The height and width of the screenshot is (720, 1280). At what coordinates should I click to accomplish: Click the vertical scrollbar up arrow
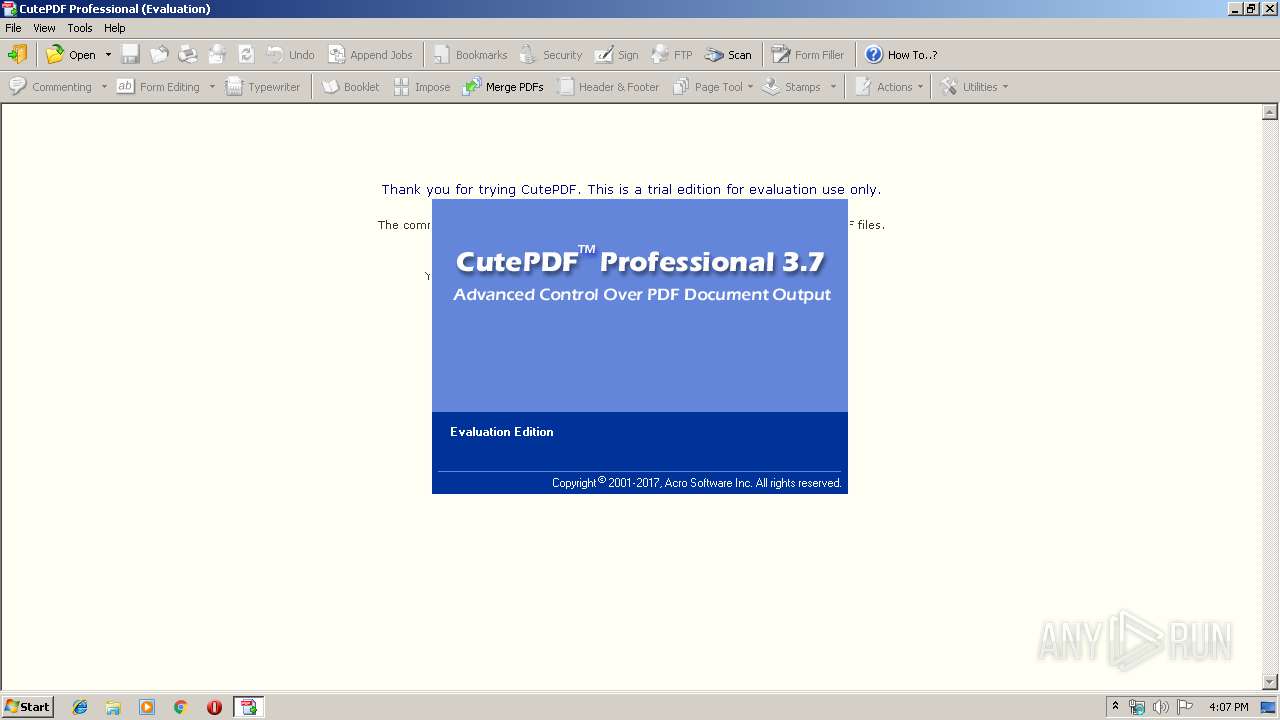(1270, 112)
